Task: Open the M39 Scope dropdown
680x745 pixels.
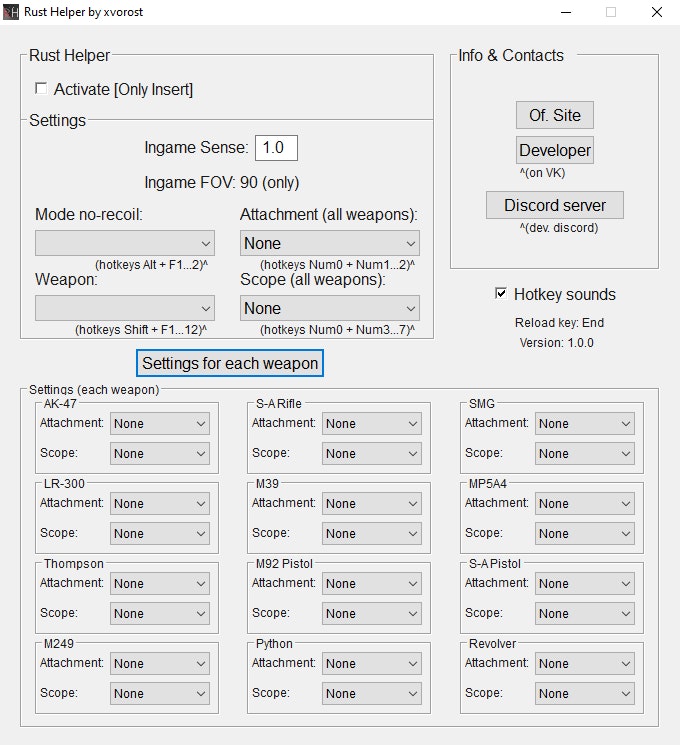Action: point(372,533)
